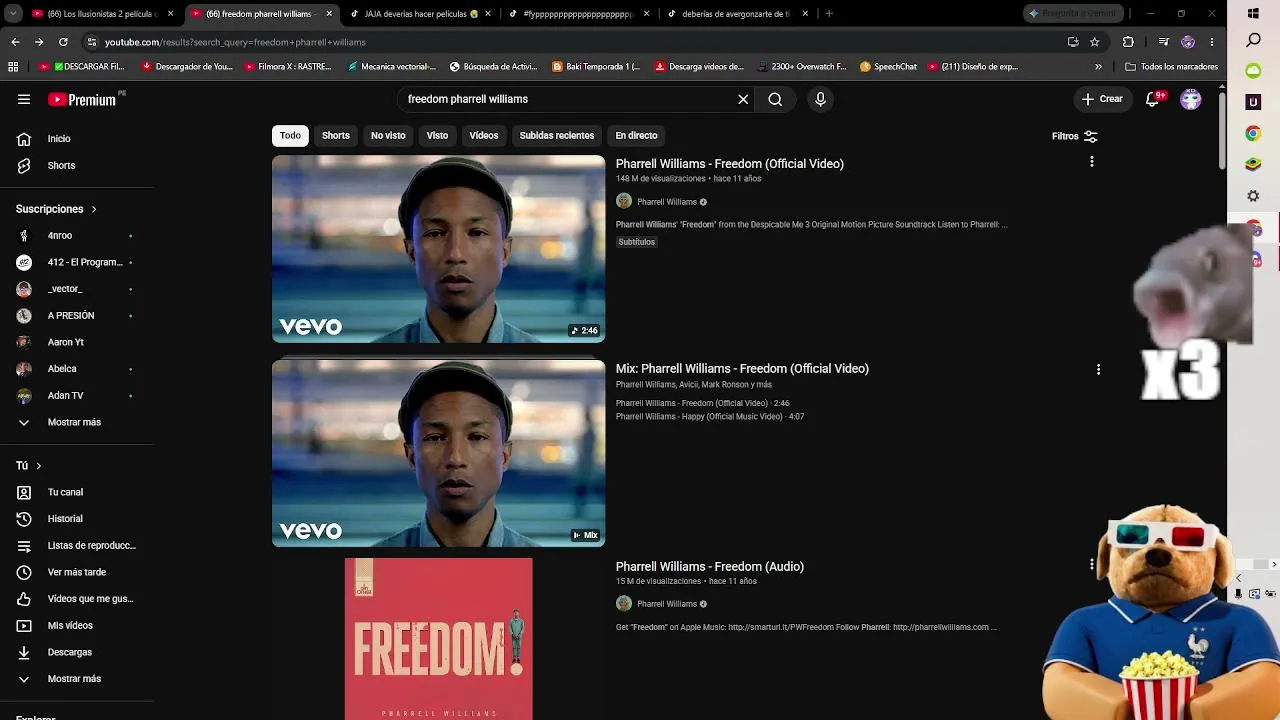Open the Settings gear in the taskbar
Screen dimensions: 1280x720
pyautogui.click(x=1253, y=196)
